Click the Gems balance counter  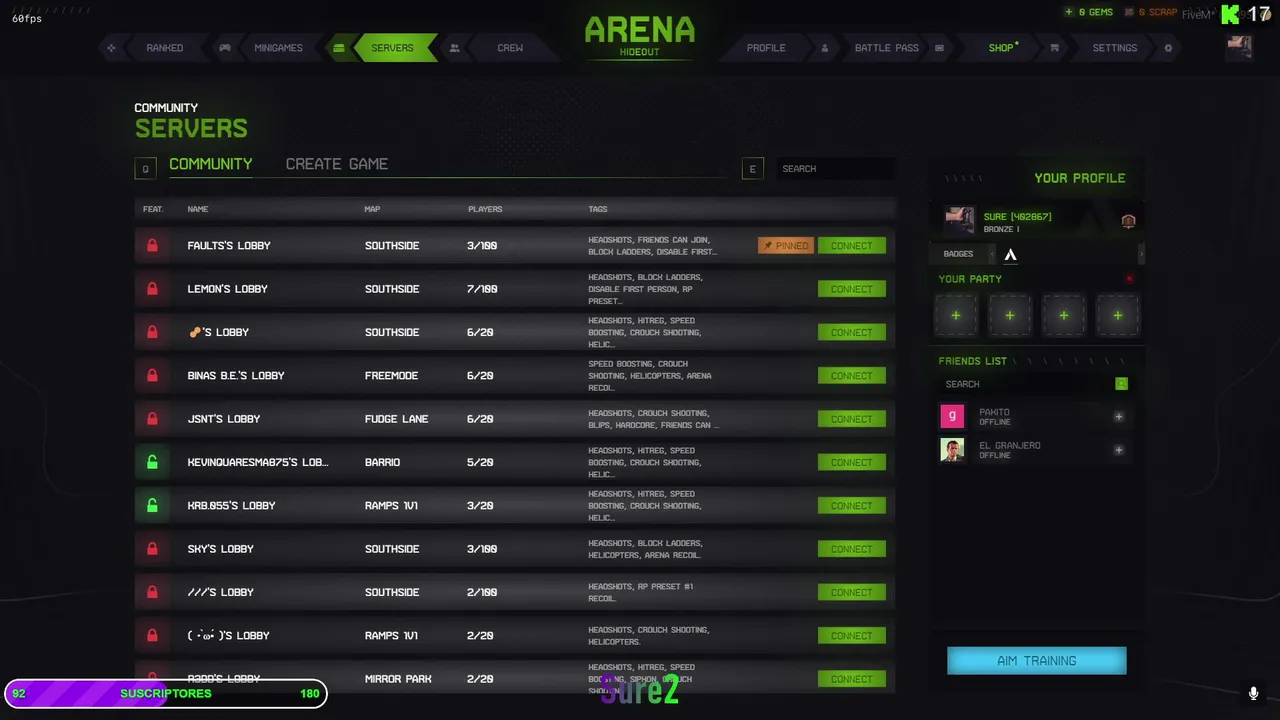(1088, 12)
